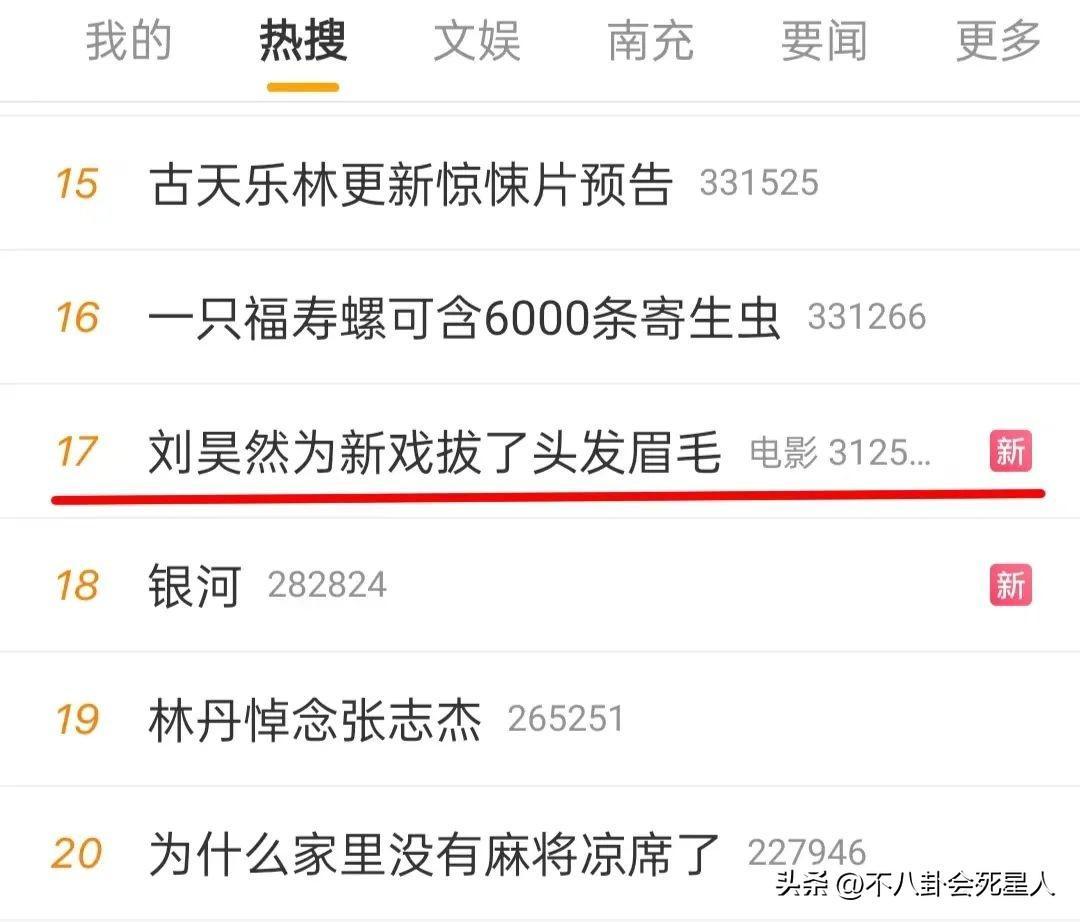Image resolution: width=1080 pixels, height=922 pixels.
Task: Click rank number 15
Action: (76, 184)
